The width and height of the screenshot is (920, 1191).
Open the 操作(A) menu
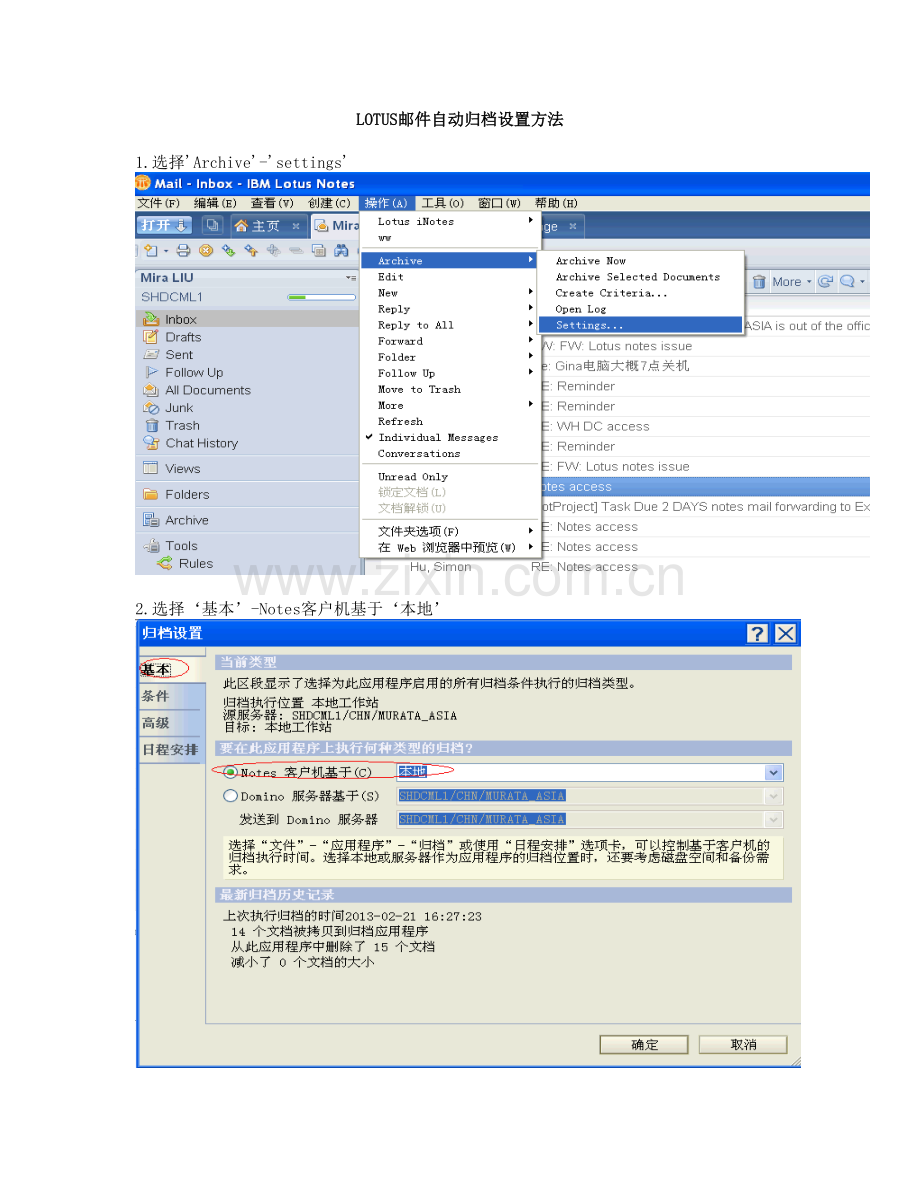click(387, 203)
